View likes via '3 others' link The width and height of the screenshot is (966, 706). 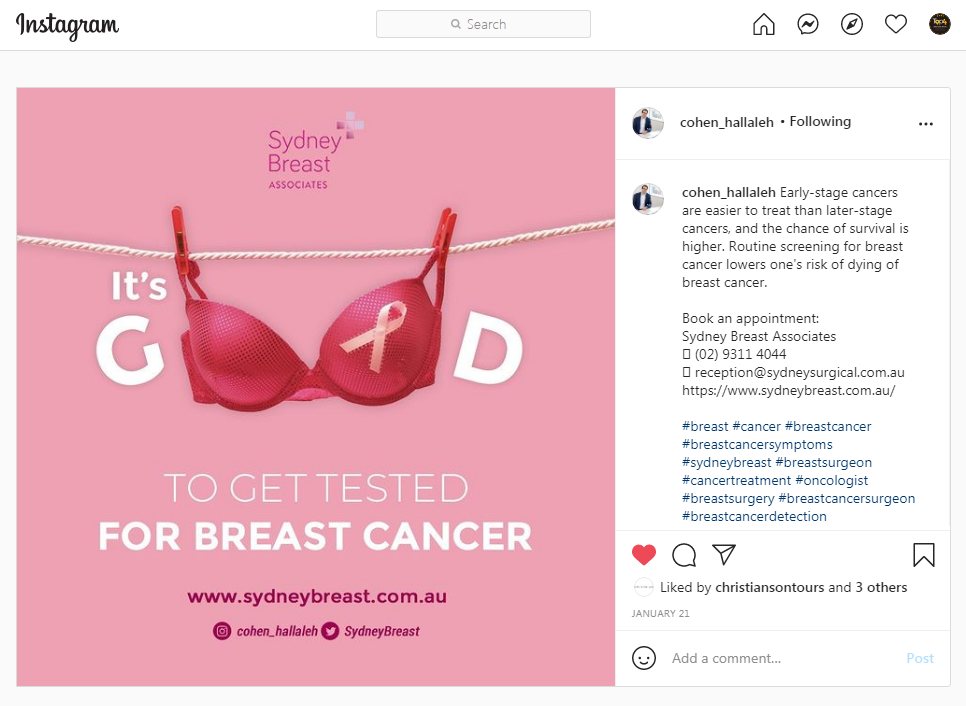[881, 588]
